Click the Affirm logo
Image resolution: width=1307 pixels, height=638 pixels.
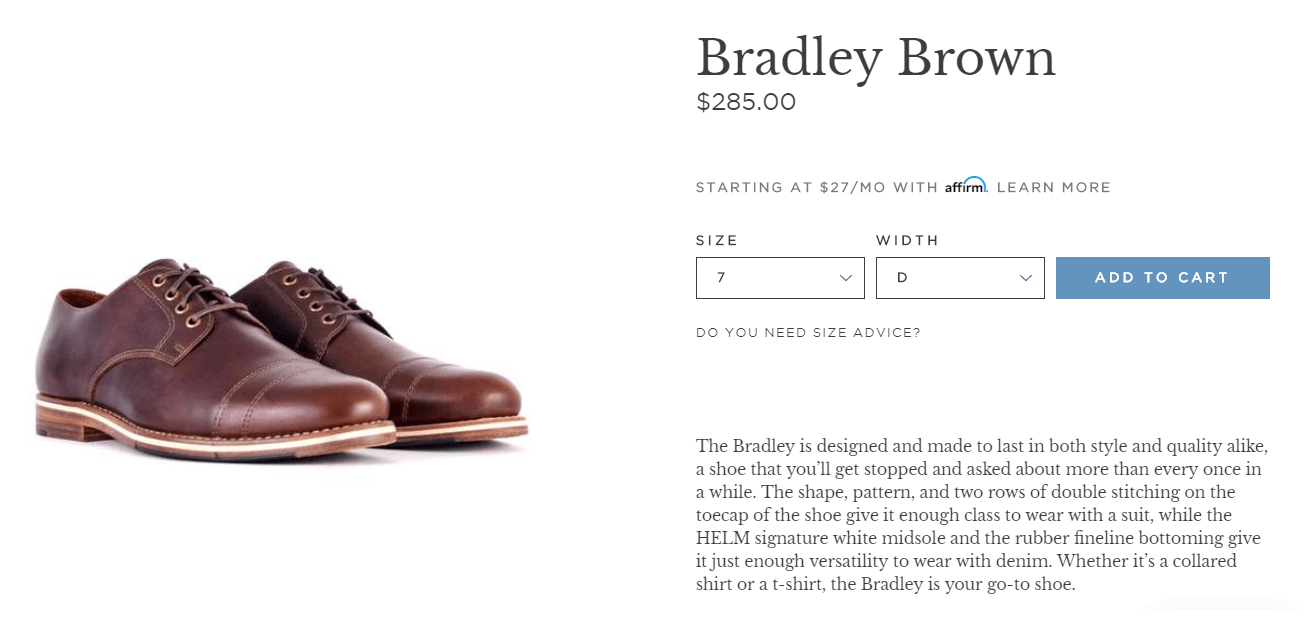(x=965, y=186)
